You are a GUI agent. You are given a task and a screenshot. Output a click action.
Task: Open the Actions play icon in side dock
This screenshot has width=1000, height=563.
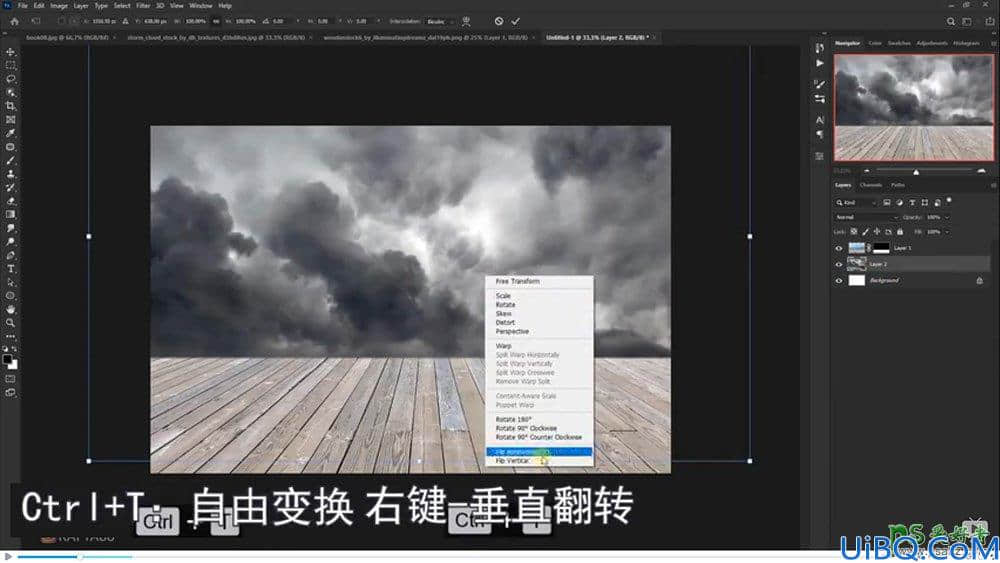820,63
